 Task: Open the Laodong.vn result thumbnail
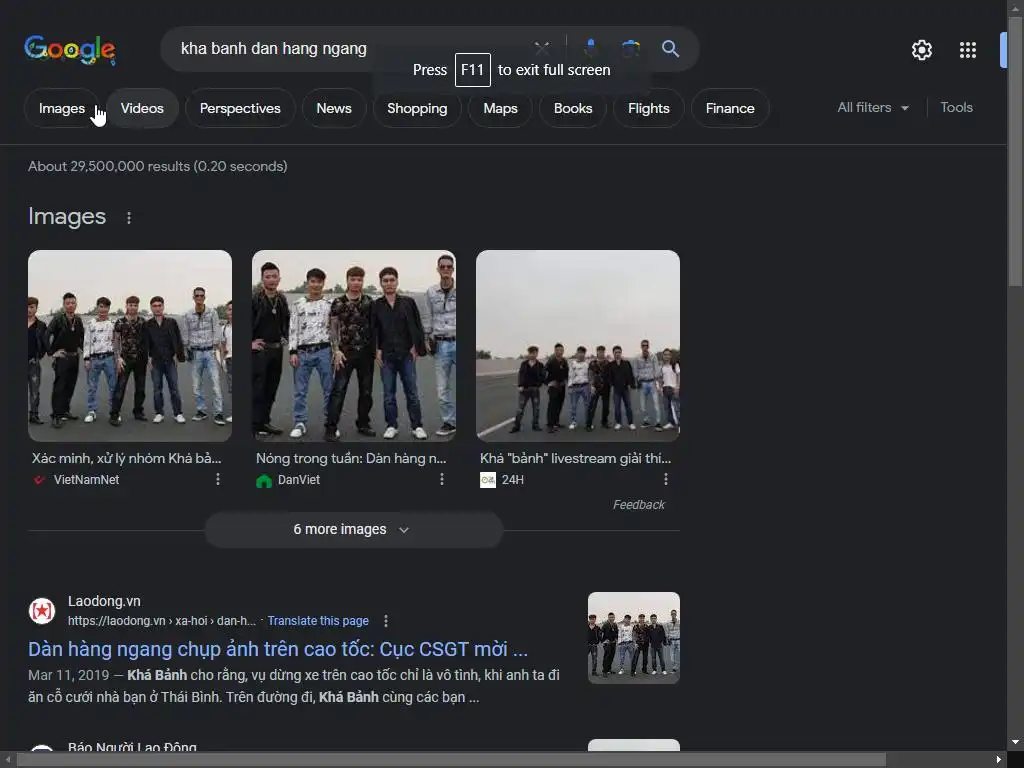633,638
